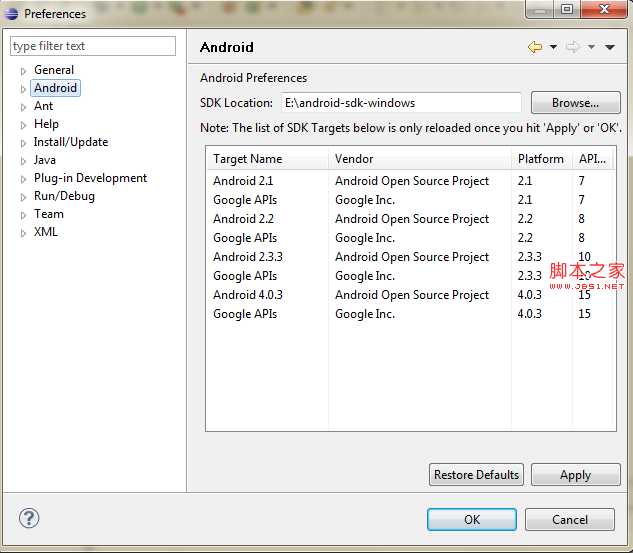Select Help in the preferences tree

(46, 124)
